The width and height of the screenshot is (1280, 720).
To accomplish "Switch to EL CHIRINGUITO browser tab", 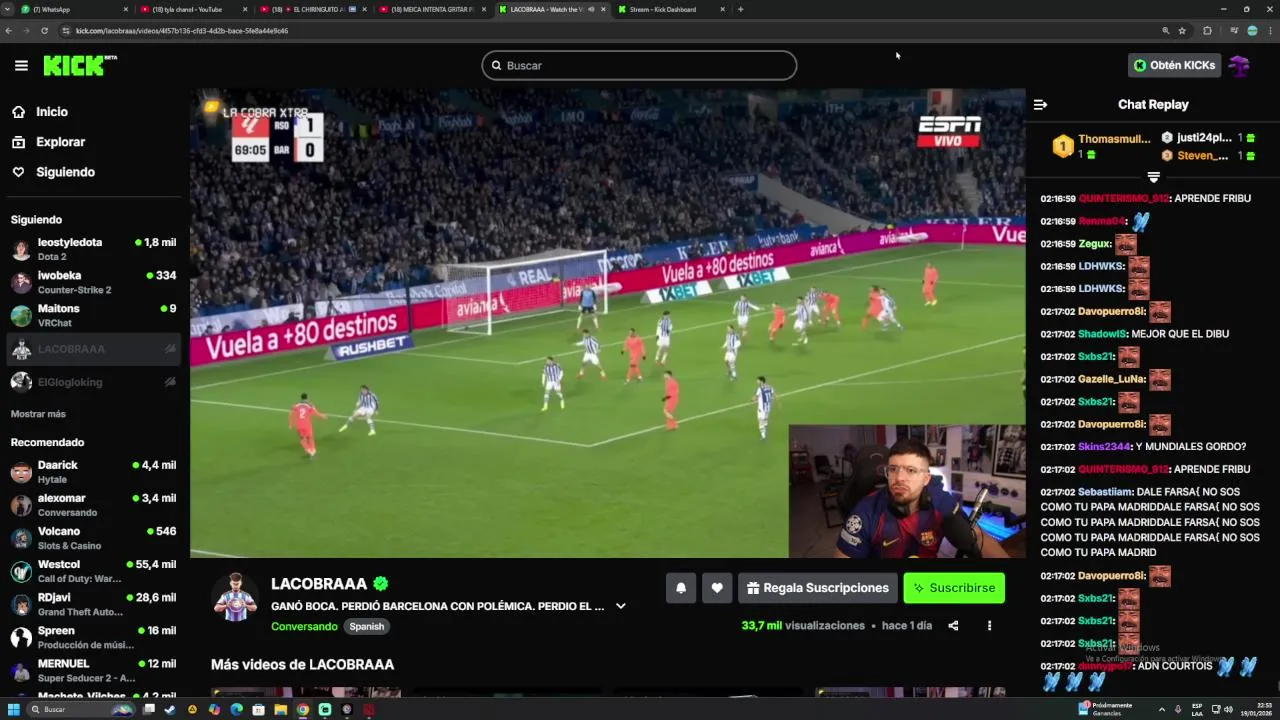I will click(312, 9).
